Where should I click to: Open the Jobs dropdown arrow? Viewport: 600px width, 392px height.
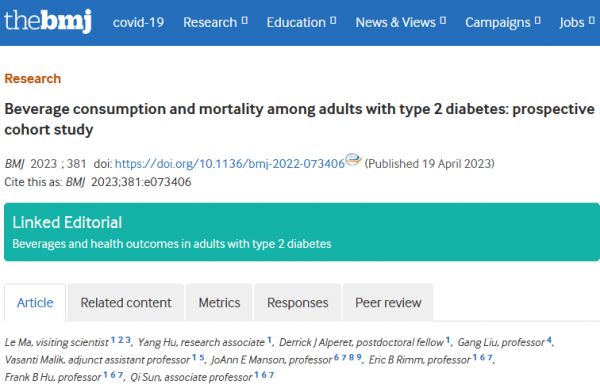tap(592, 20)
